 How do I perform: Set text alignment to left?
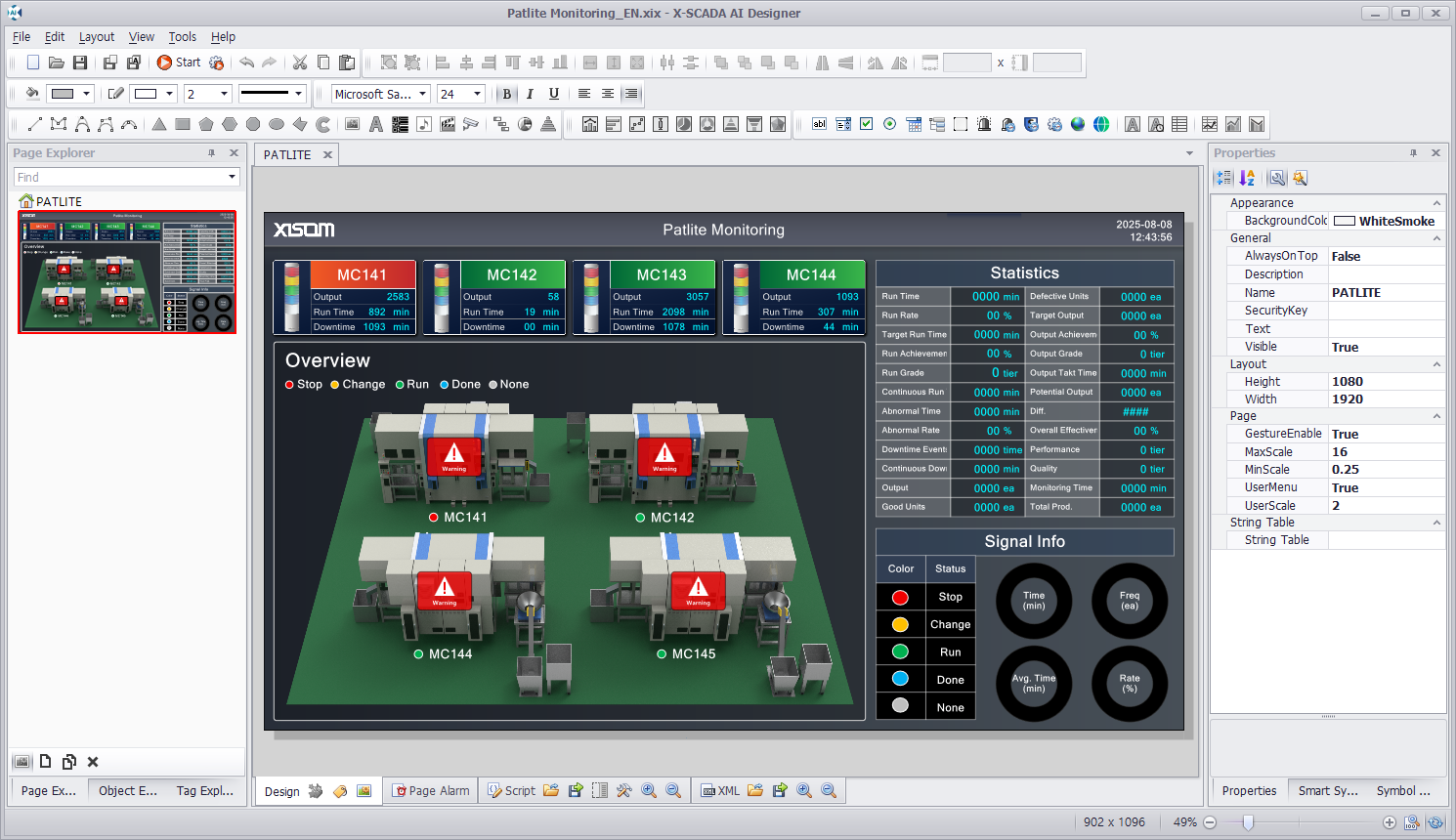coord(584,94)
